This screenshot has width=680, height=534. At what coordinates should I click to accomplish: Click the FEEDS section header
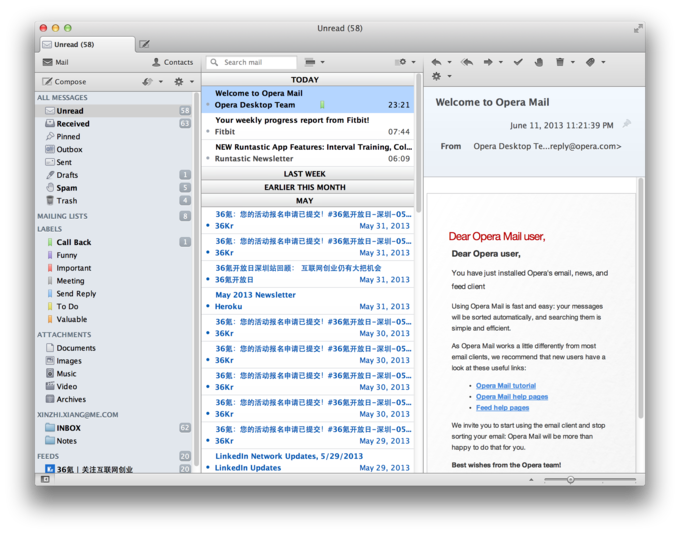tap(48, 456)
